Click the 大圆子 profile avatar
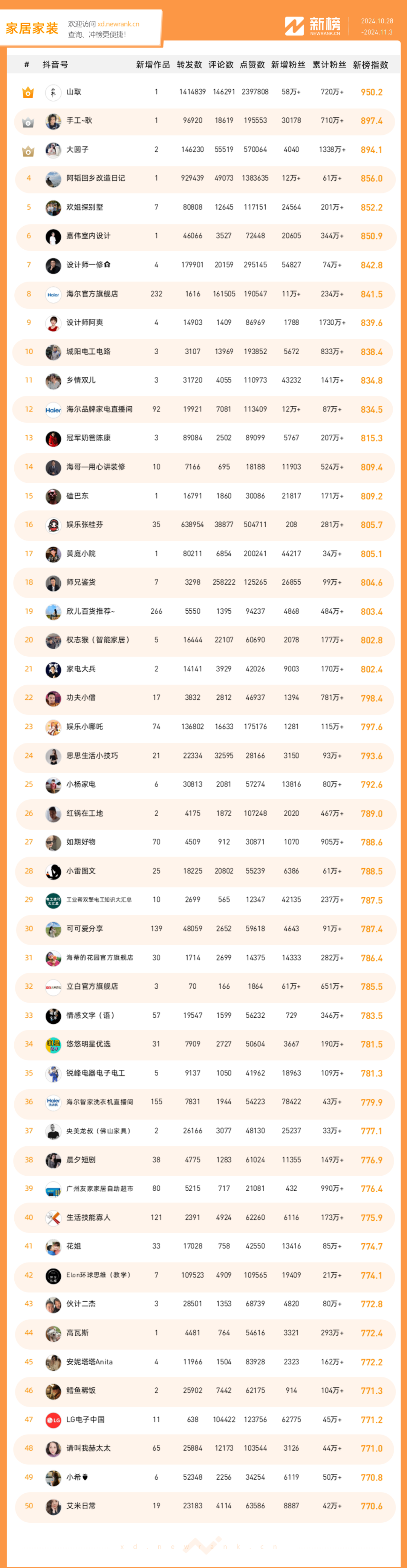Screen dimensions: 407x1568 tap(54, 150)
